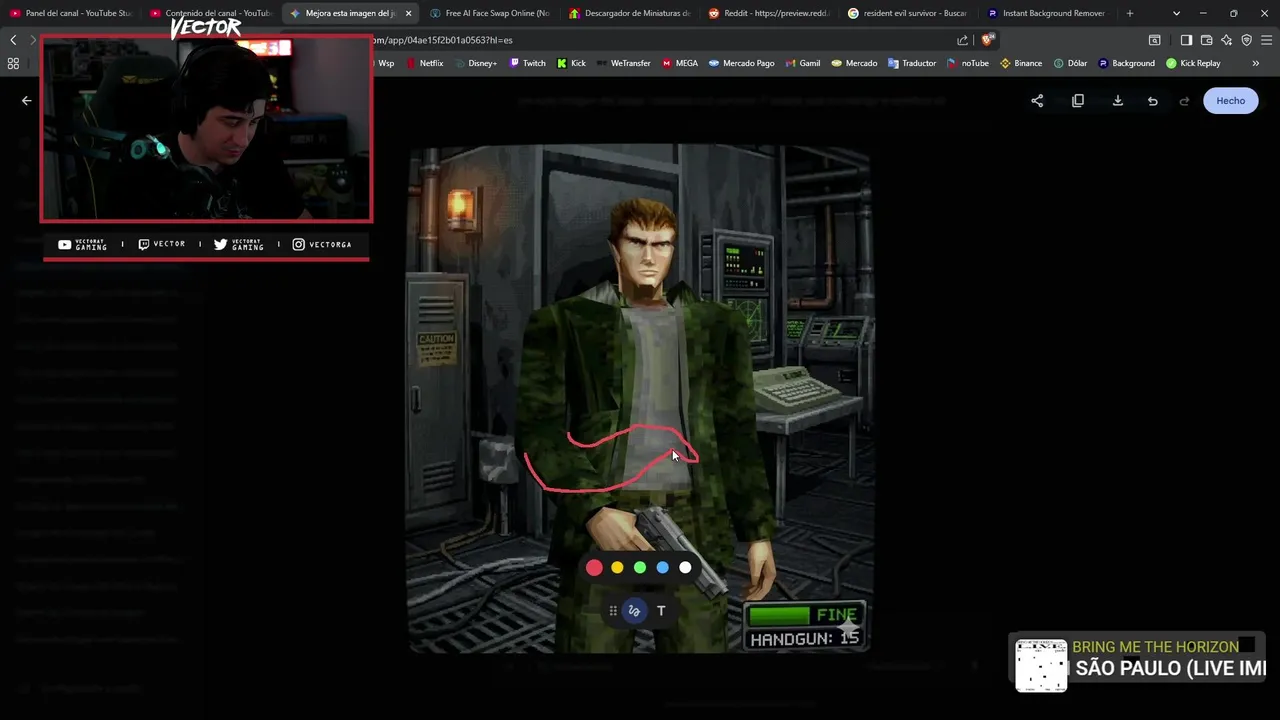
Task: Open the Background bookmark
Action: [1126, 63]
